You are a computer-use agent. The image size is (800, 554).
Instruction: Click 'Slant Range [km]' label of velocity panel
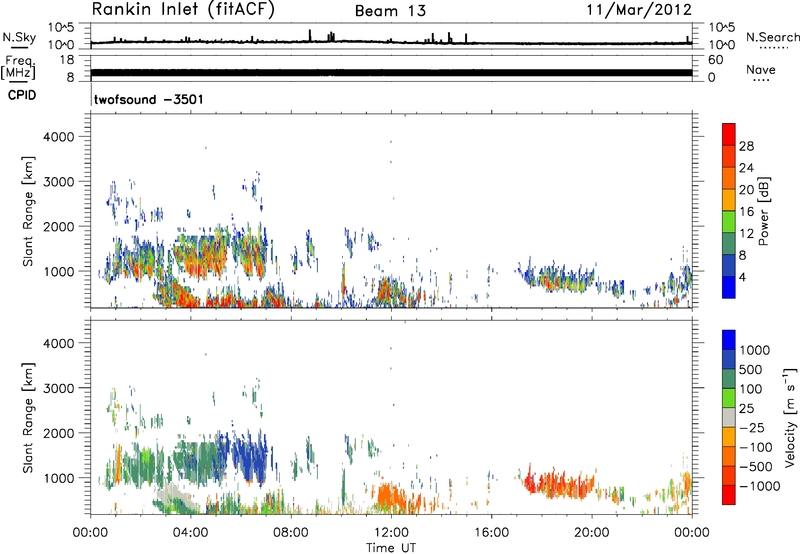(28, 418)
